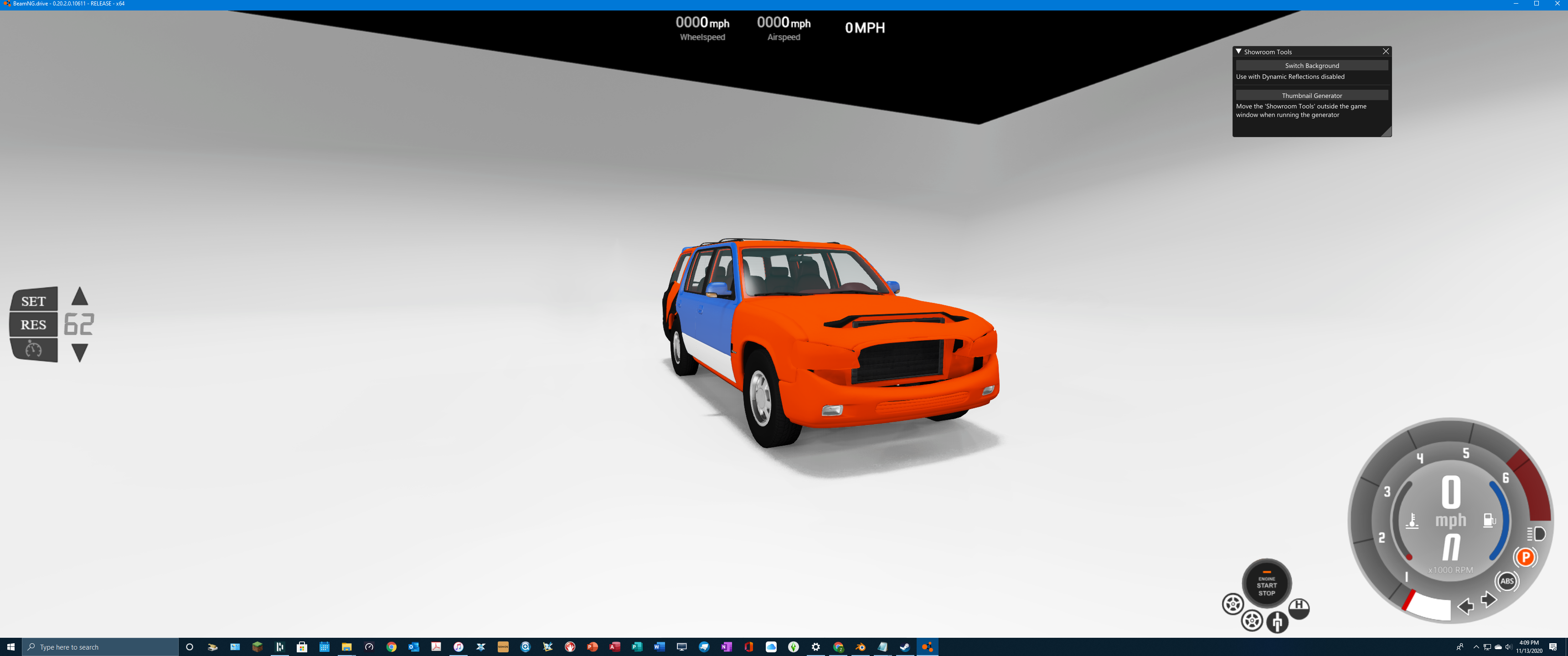This screenshot has height=656, width=1568.
Task: Decrease cruise speed with down arrow
Action: 80,352
